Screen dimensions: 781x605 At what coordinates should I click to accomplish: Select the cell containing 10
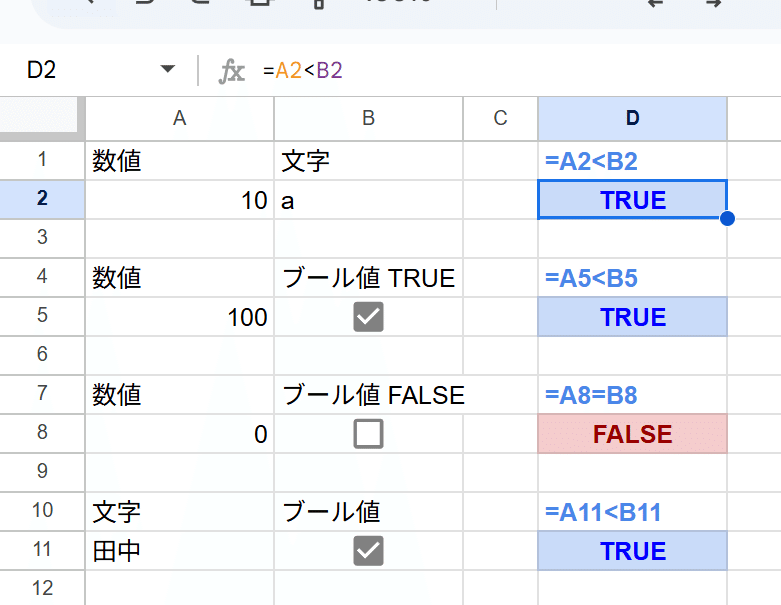point(180,200)
